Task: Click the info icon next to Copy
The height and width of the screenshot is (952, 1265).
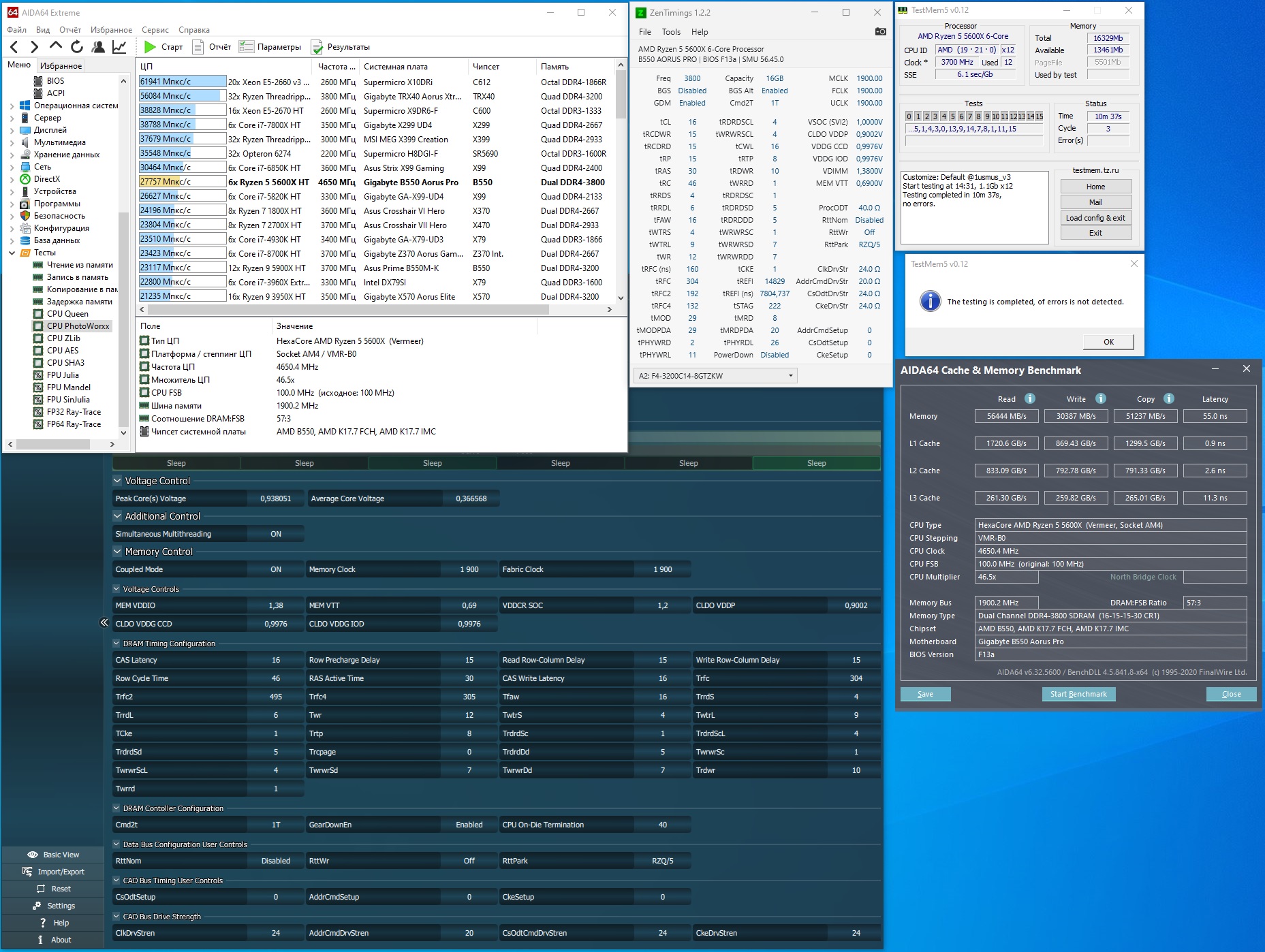Action: tap(1169, 398)
